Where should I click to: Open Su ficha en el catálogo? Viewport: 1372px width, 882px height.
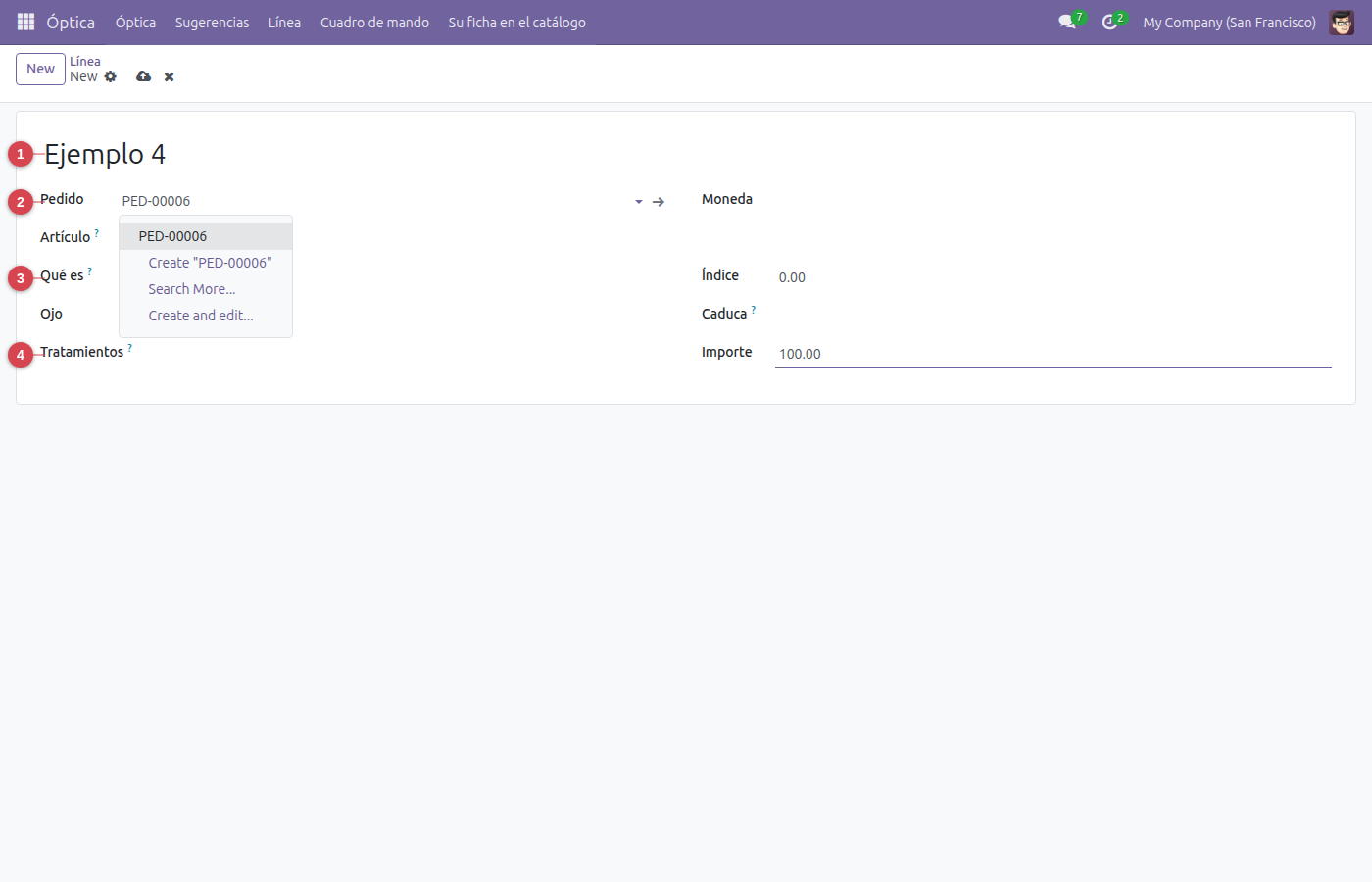(x=516, y=22)
